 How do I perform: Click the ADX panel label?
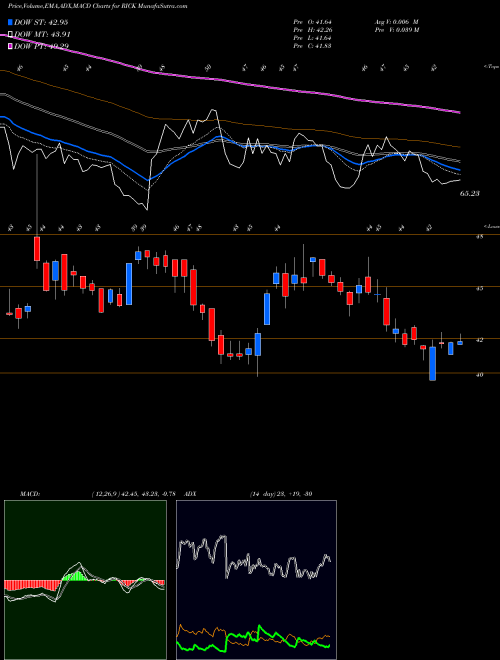pyautogui.click(x=191, y=494)
